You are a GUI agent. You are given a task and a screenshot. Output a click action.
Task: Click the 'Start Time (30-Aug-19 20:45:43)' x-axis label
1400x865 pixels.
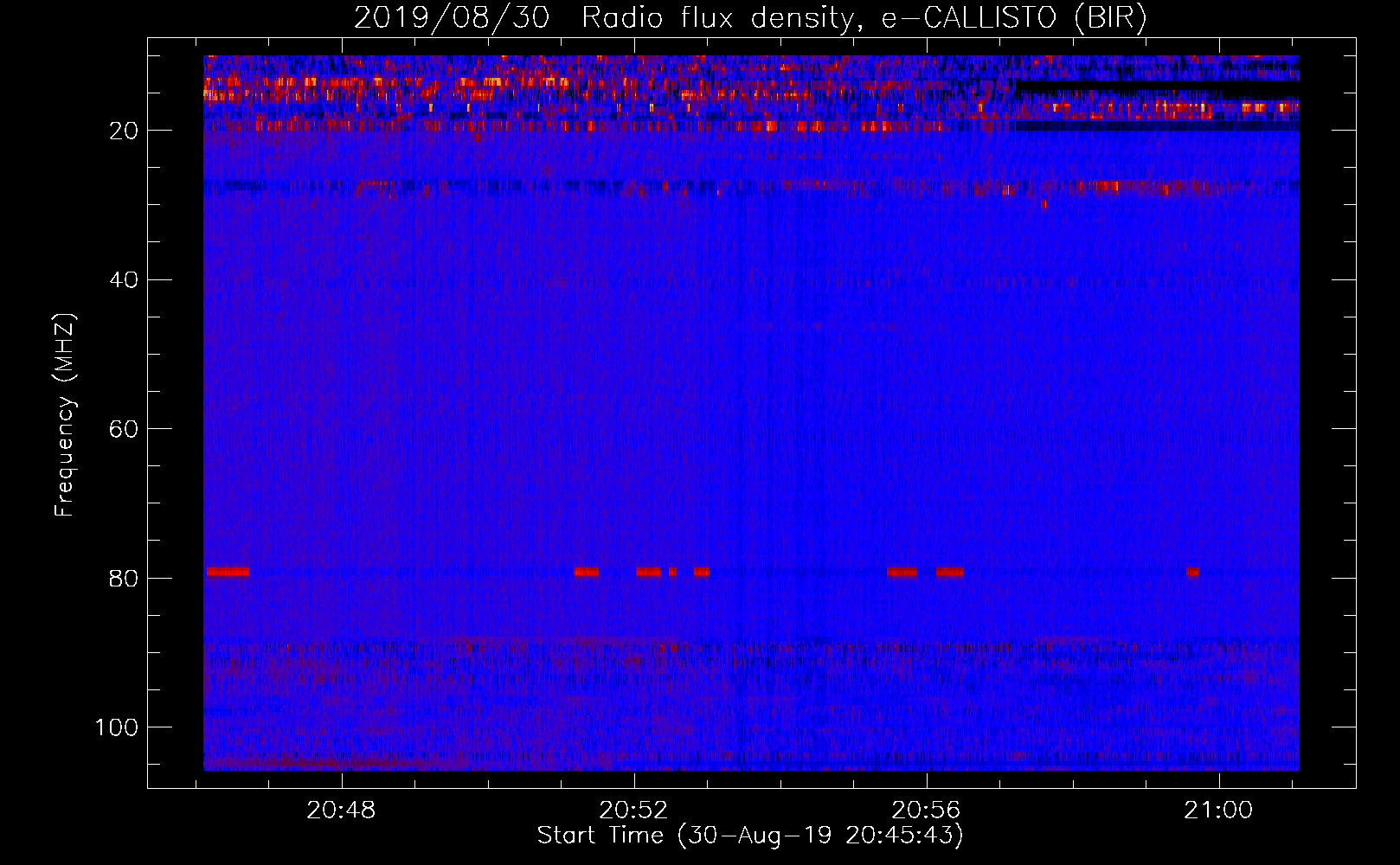[x=750, y=836]
